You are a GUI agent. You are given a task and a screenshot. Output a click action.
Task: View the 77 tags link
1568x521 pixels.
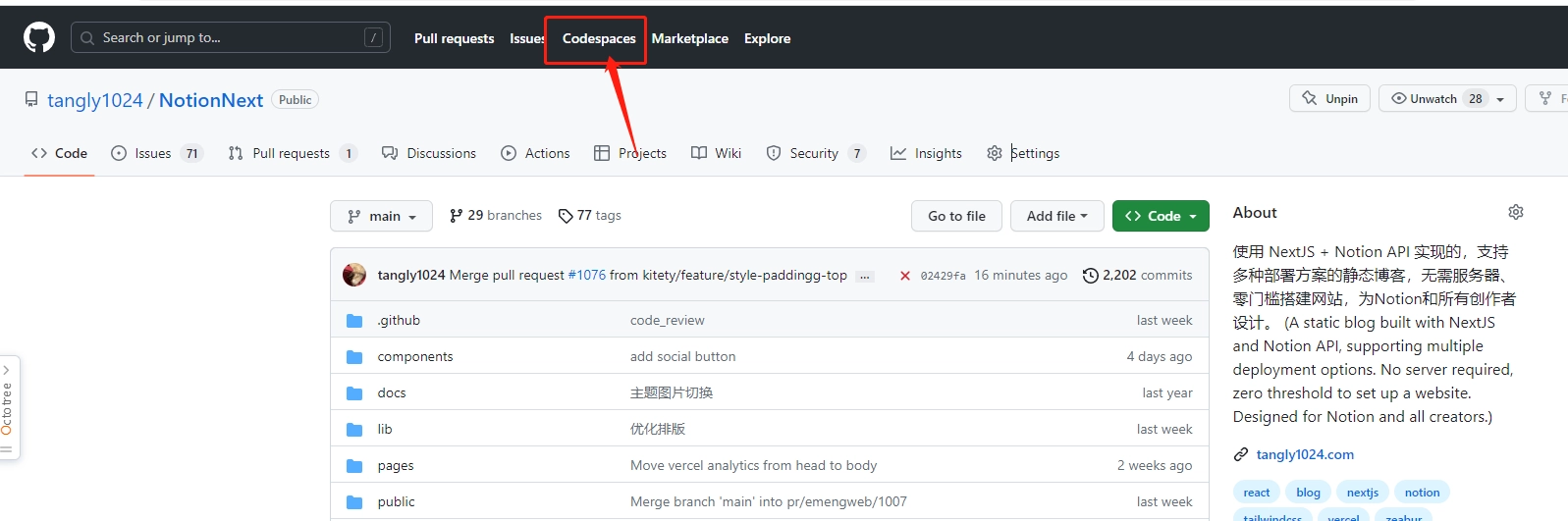pos(589,215)
